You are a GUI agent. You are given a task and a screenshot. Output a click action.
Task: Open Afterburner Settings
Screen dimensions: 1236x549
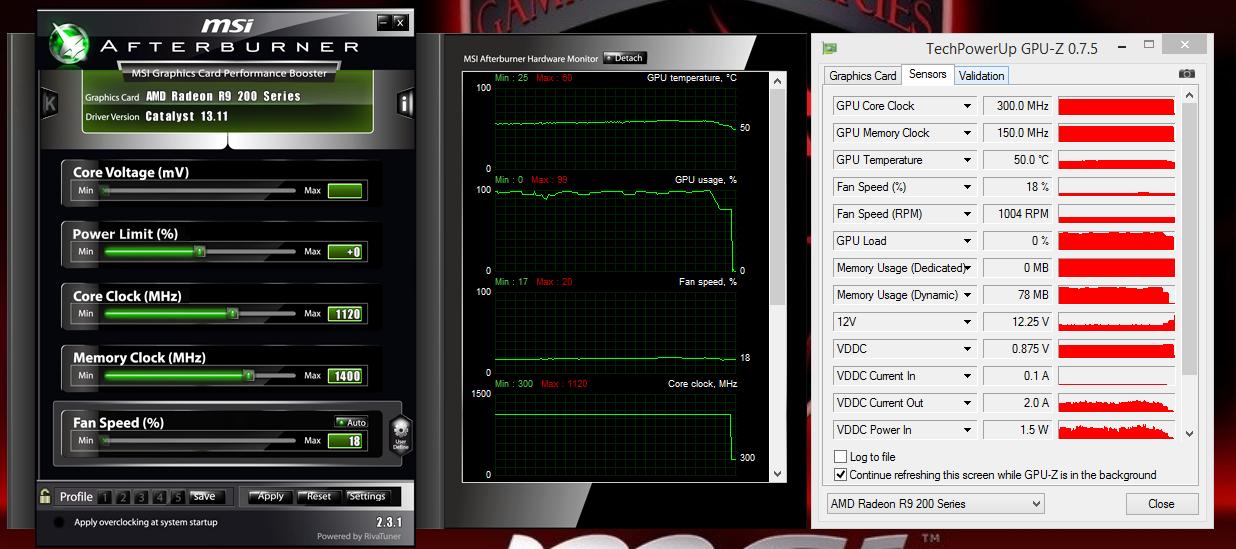pyautogui.click(x=367, y=497)
